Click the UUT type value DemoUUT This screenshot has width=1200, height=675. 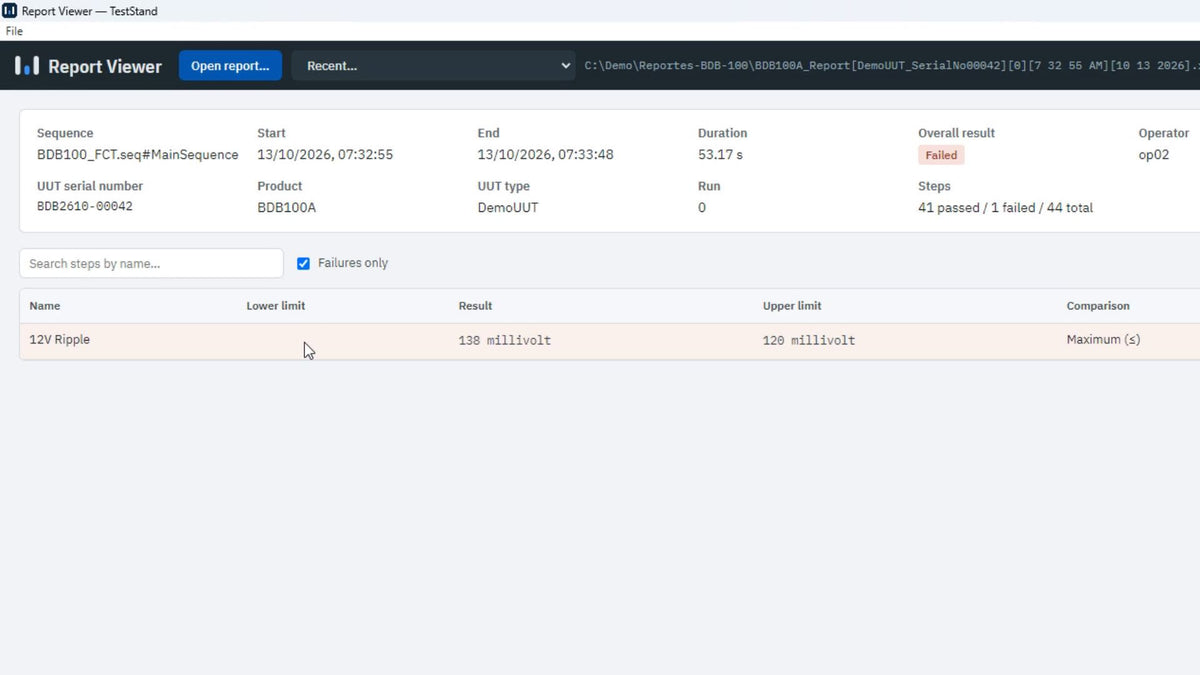click(x=507, y=208)
